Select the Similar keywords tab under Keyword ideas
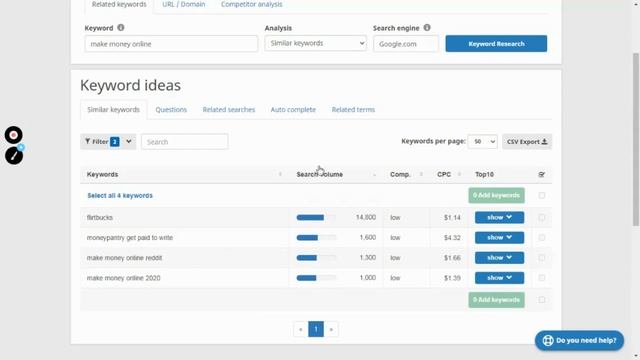This screenshot has height=360, width=640. tap(113, 109)
